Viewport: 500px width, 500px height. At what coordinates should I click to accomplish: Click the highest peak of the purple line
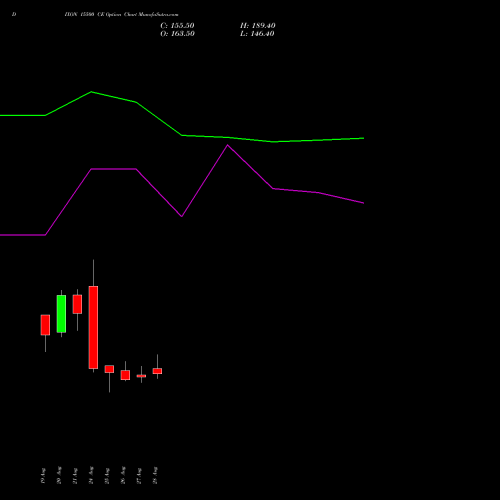[x=228, y=145]
